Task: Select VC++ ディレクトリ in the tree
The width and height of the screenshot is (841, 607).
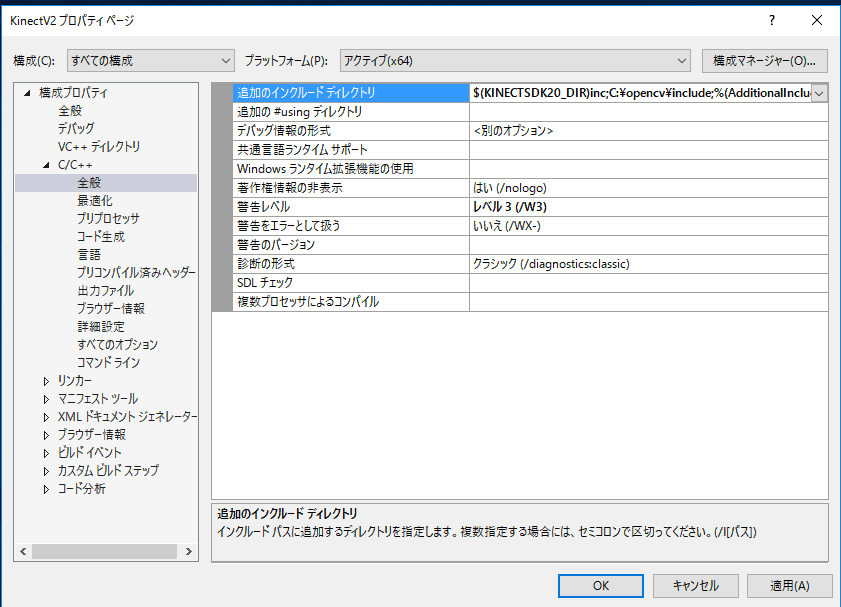Action: [99, 147]
